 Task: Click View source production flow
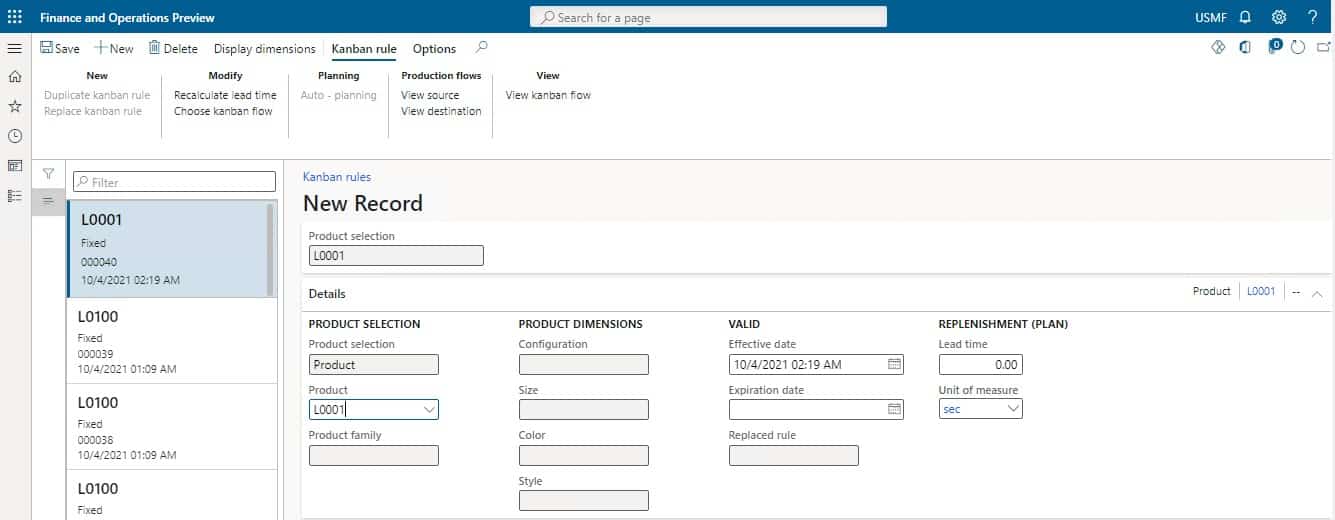point(430,95)
